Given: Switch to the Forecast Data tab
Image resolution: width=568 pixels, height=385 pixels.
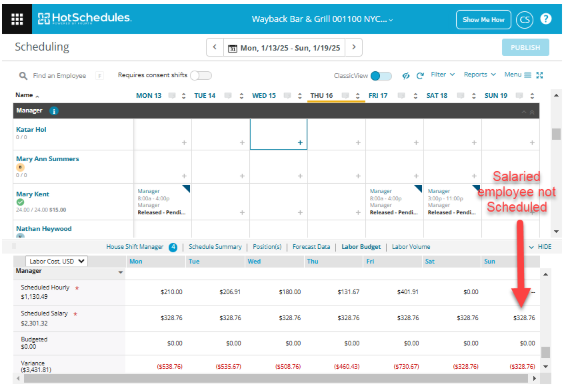Looking at the screenshot, I should pos(311,247).
